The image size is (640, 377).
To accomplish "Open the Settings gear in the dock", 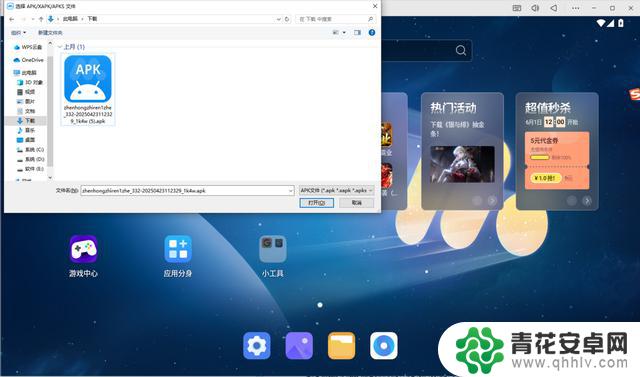I will [257, 346].
